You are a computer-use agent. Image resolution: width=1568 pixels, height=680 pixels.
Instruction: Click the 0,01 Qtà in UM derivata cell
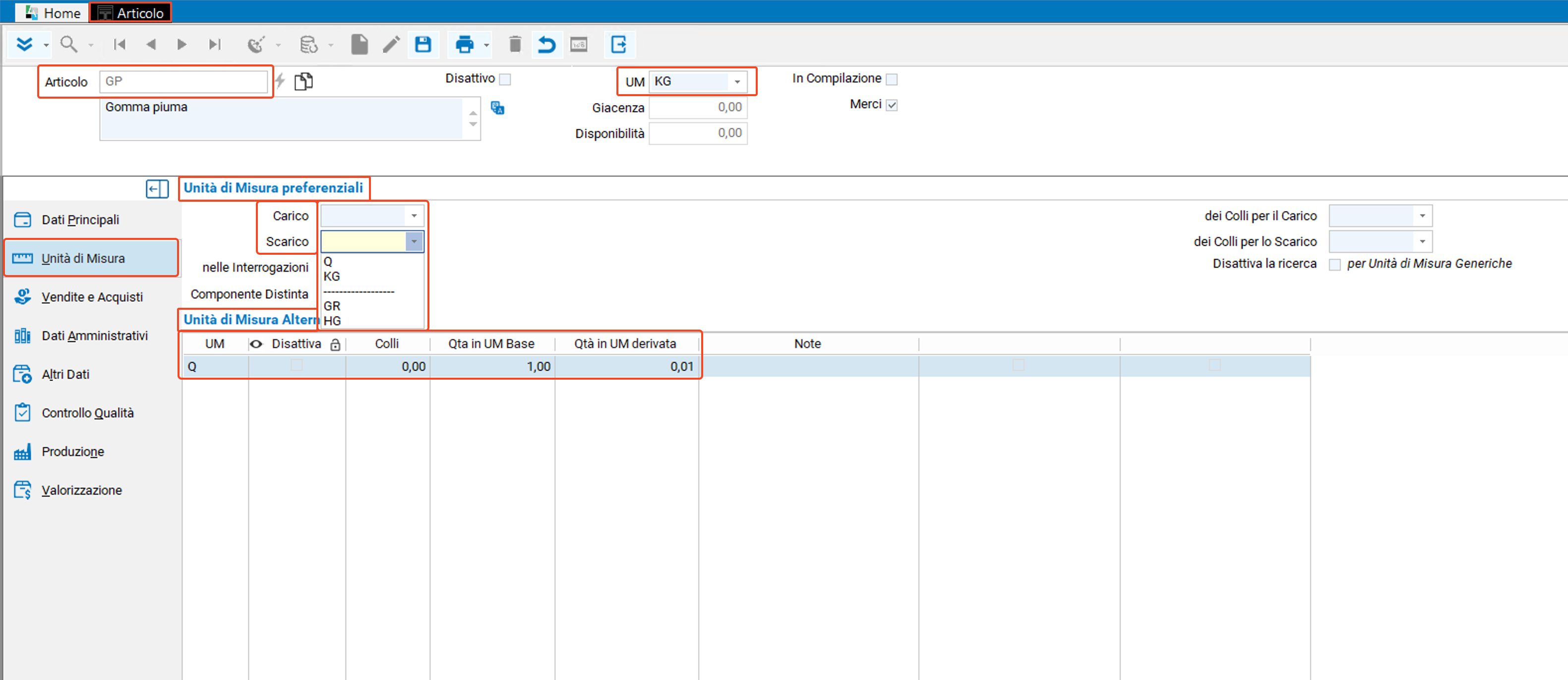tap(626, 366)
